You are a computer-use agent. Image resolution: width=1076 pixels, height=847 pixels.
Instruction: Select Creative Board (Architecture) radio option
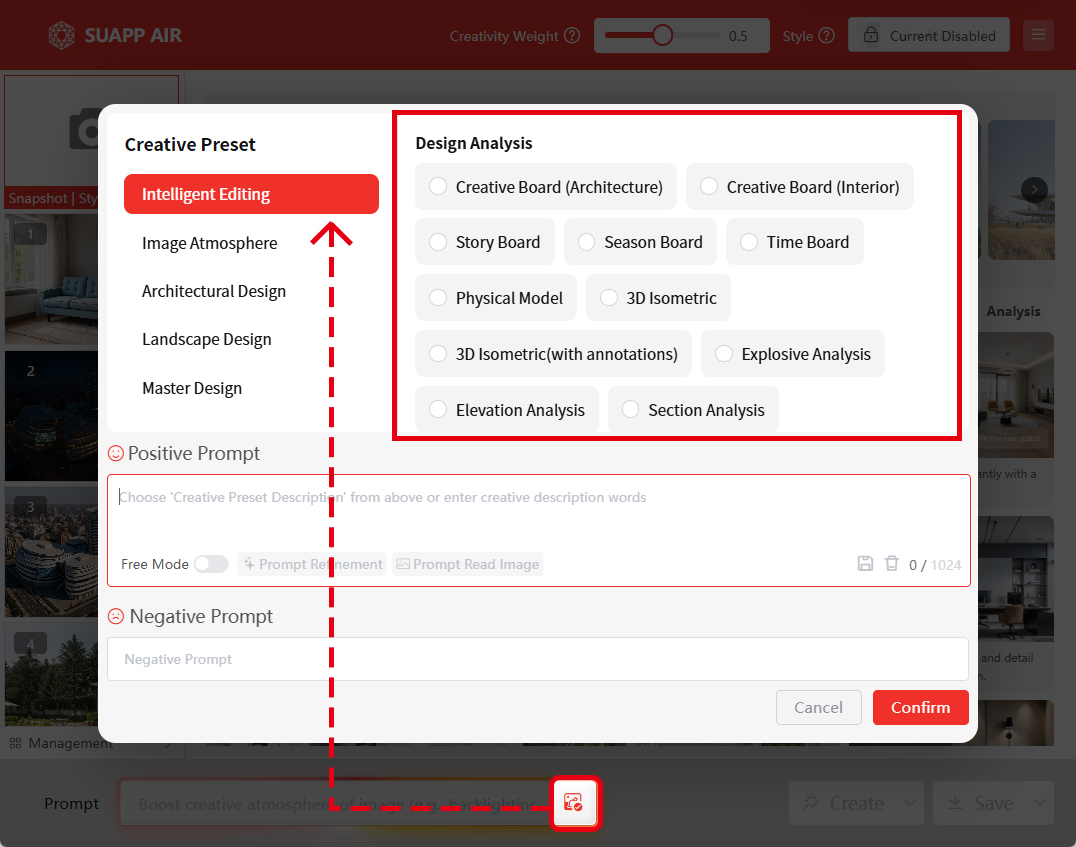[438, 187]
